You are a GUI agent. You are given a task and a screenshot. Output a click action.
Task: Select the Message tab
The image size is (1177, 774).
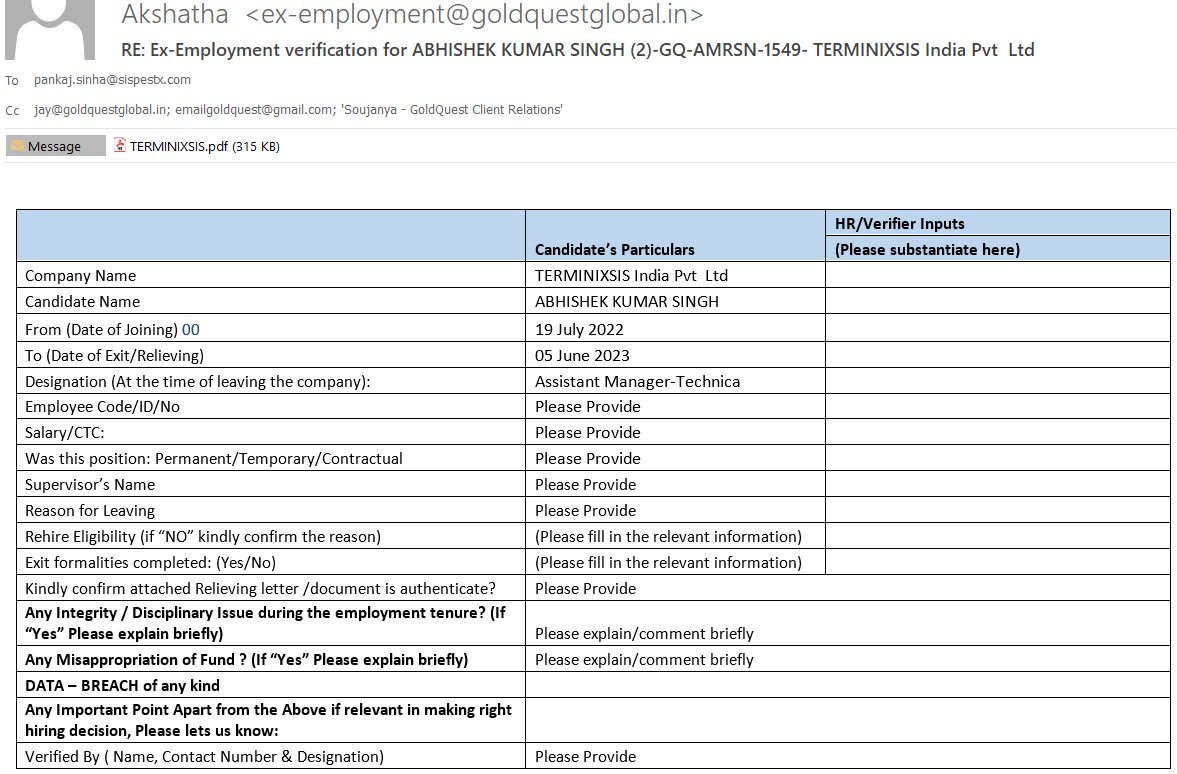pyautogui.click(x=55, y=146)
